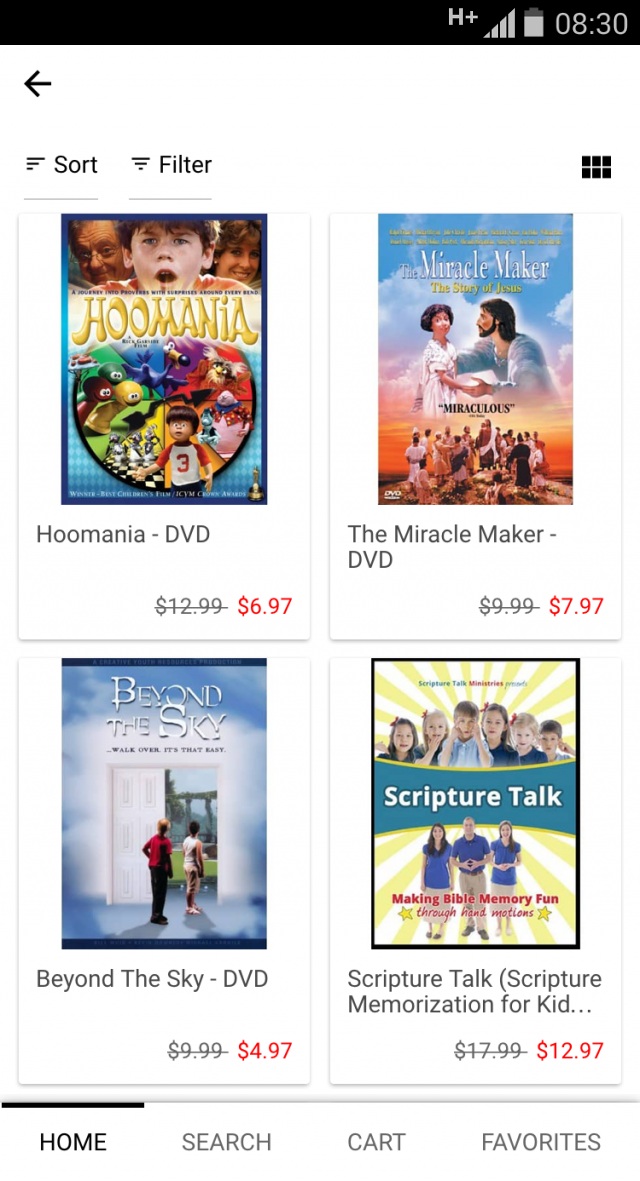The width and height of the screenshot is (640, 1181).
Task: Tap the Filter funnel icon
Action: (x=140, y=163)
